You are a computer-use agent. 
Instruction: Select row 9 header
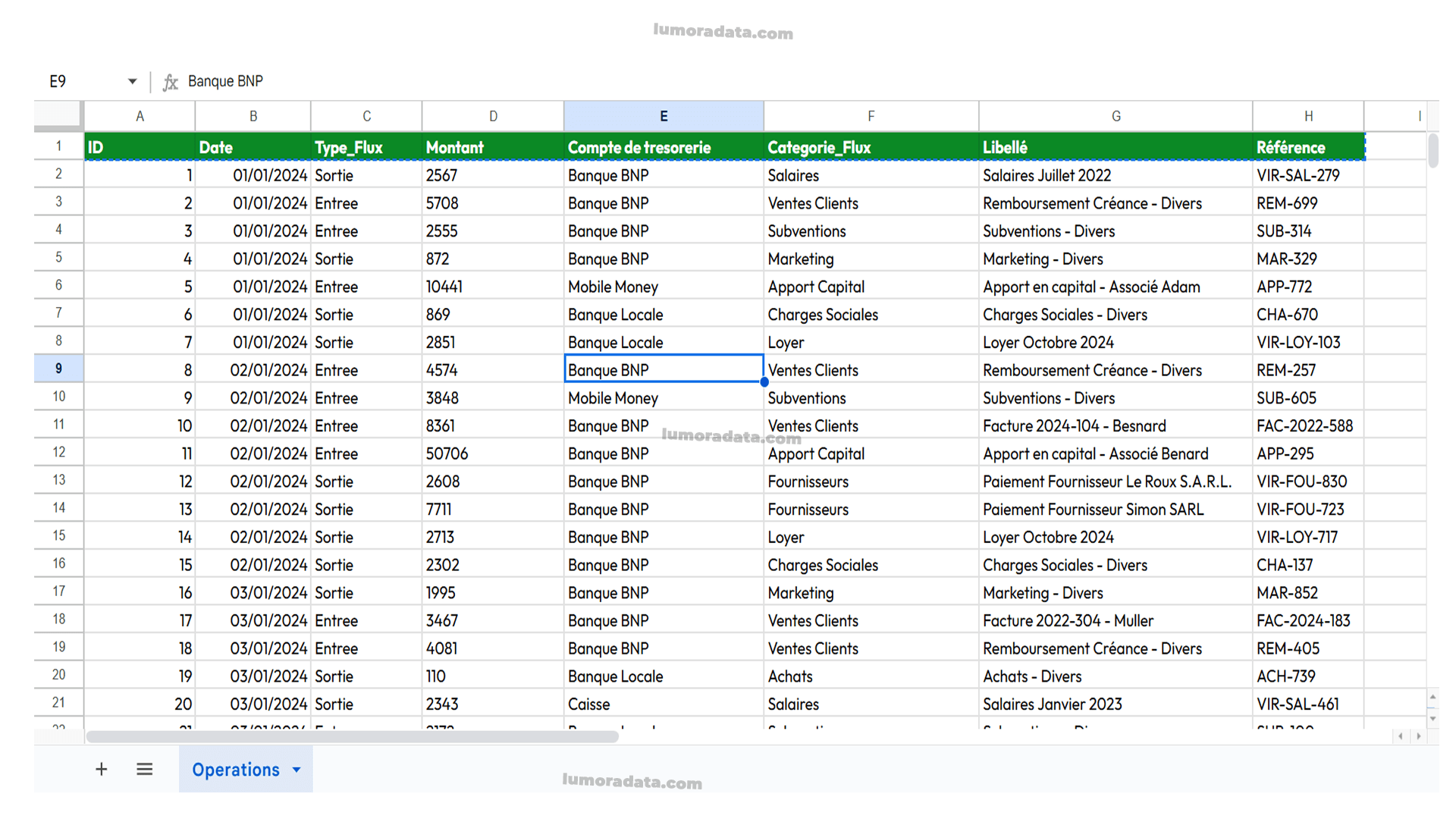[x=58, y=369]
